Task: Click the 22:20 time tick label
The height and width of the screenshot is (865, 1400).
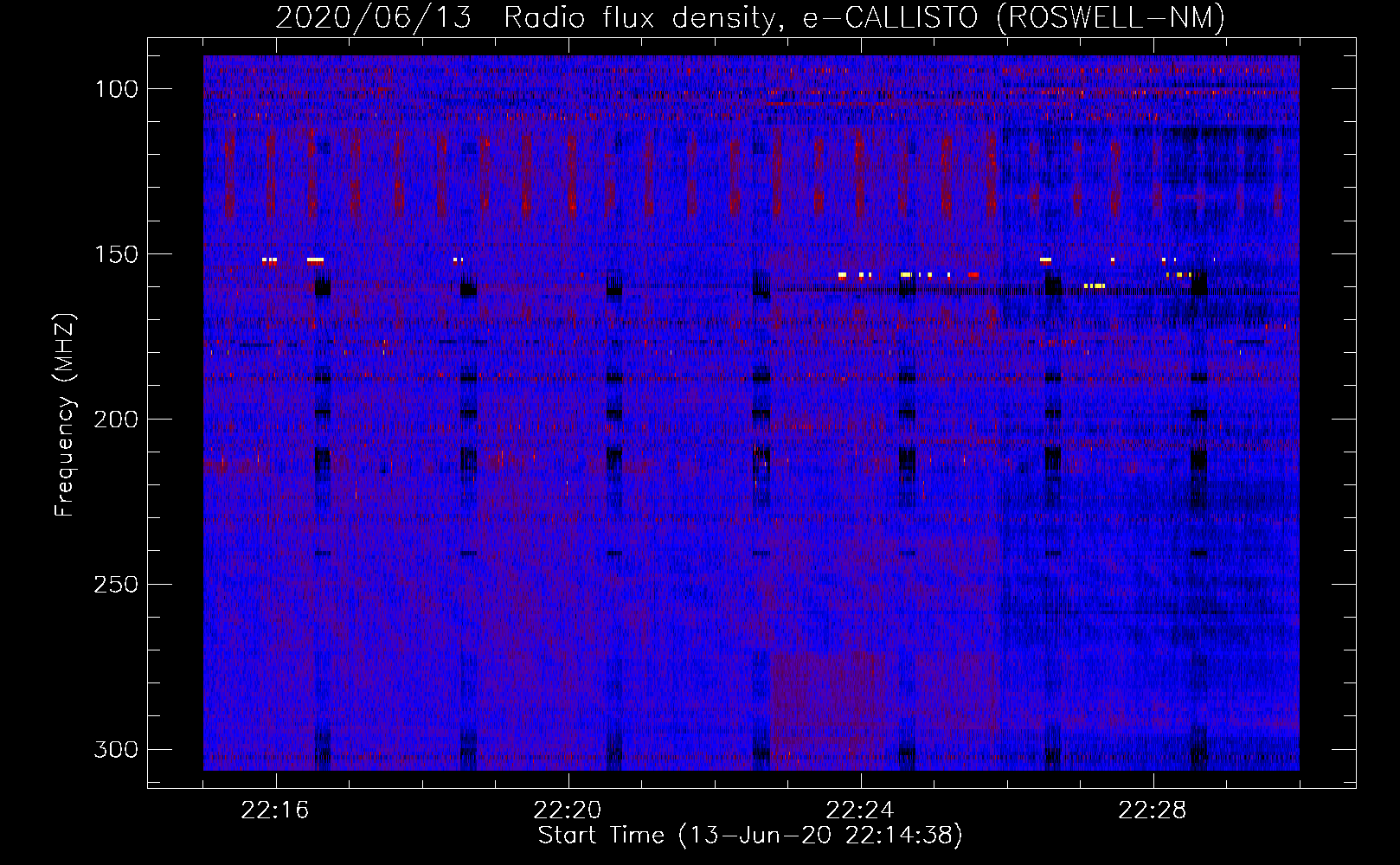Action: pyautogui.click(x=568, y=811)
